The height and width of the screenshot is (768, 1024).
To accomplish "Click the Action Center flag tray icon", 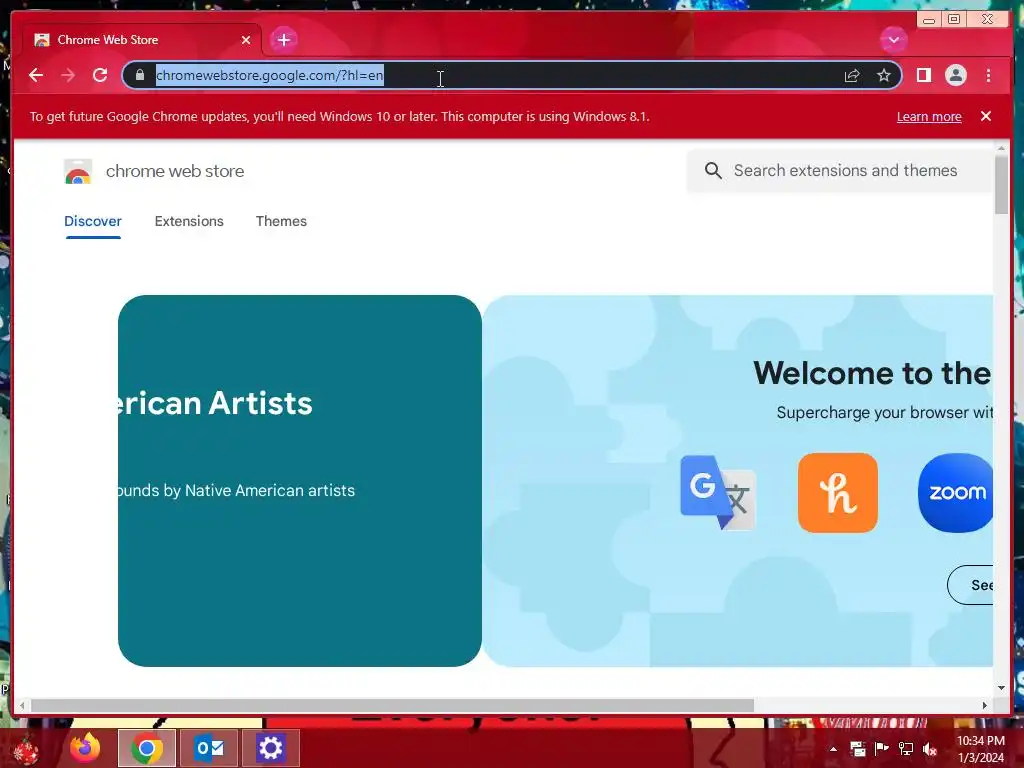I will pos(882,749).
